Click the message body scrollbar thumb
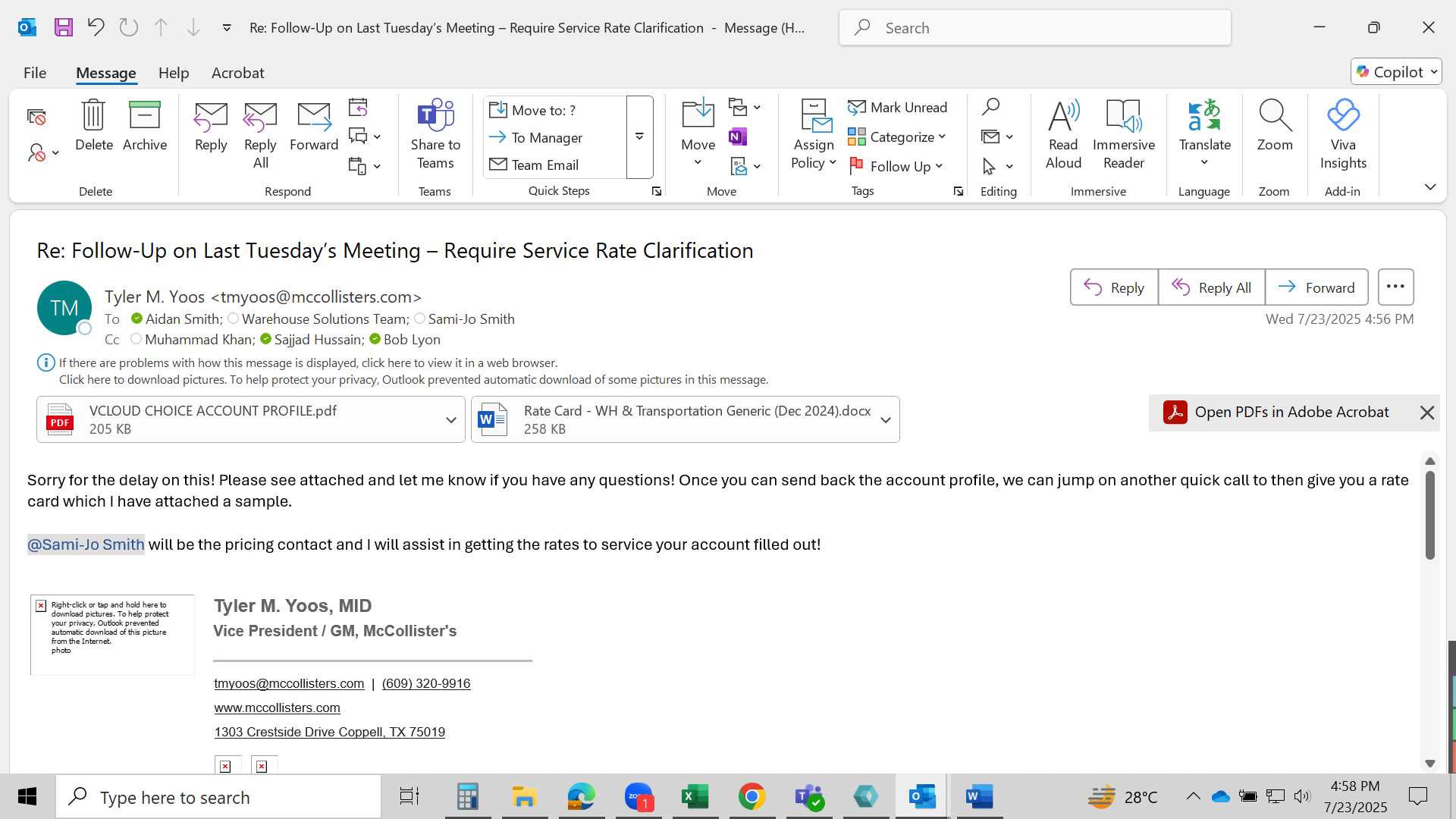The width and height of the screenshot is (1456, 819). [1430, 516]
